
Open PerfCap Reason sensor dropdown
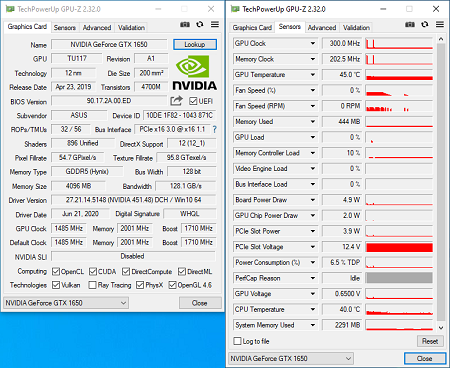(x=313, y=278)
